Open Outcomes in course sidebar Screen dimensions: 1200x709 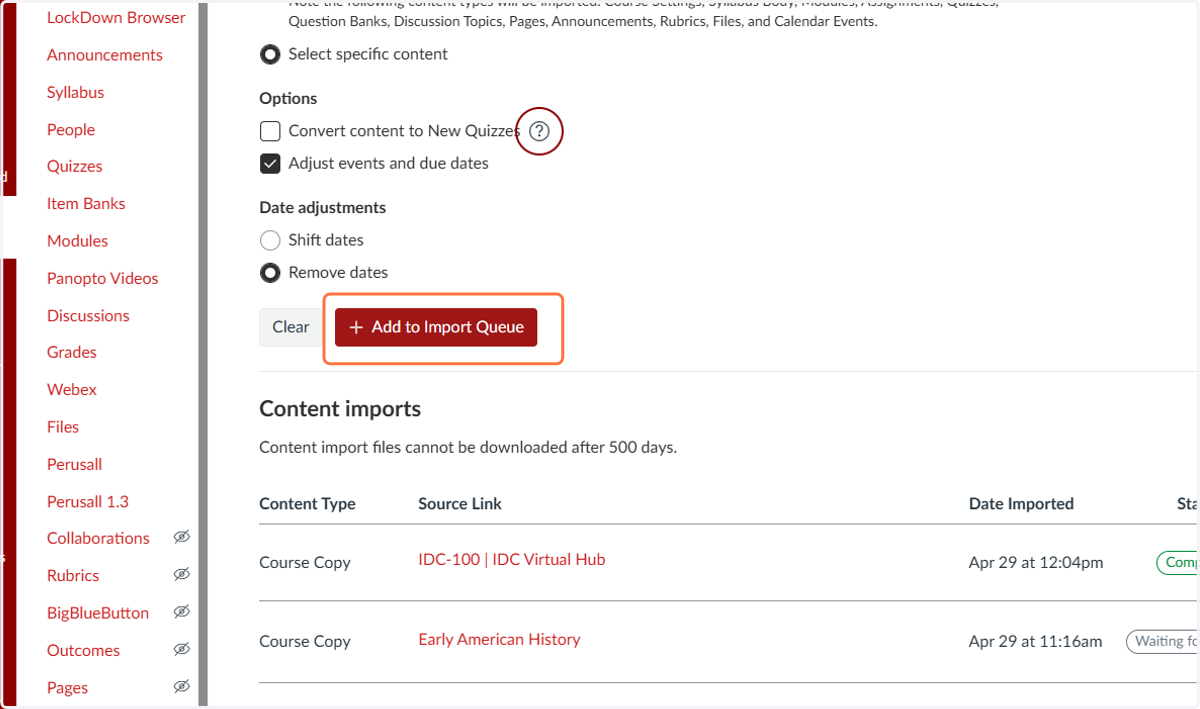[83, 650]
